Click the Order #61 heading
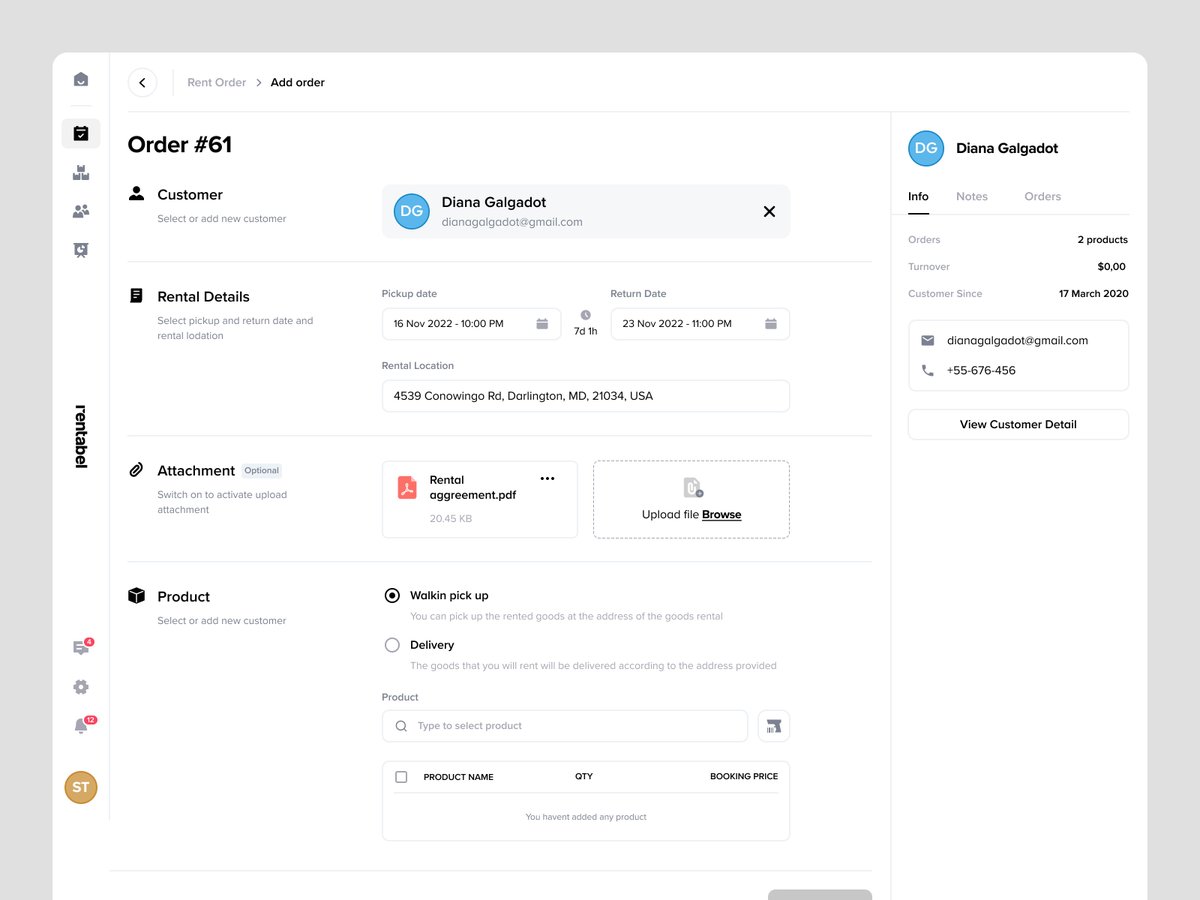The image size is (1200, 900). tap(180, 145)
